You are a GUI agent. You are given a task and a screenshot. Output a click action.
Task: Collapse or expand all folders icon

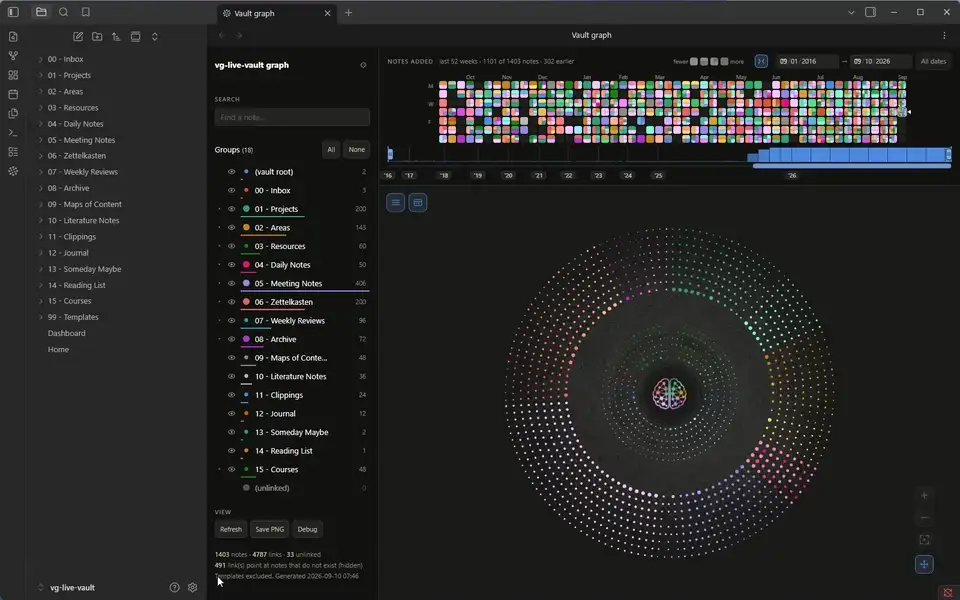[x=155, y=37]
